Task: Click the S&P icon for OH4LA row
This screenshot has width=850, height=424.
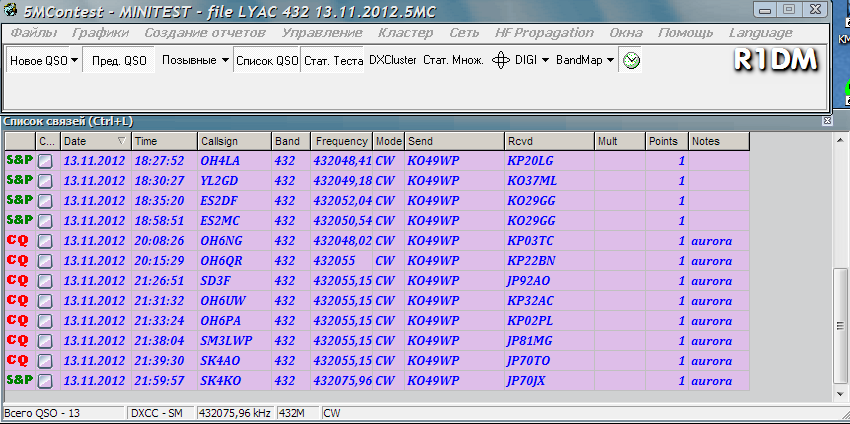Action: tap(18, 160)
